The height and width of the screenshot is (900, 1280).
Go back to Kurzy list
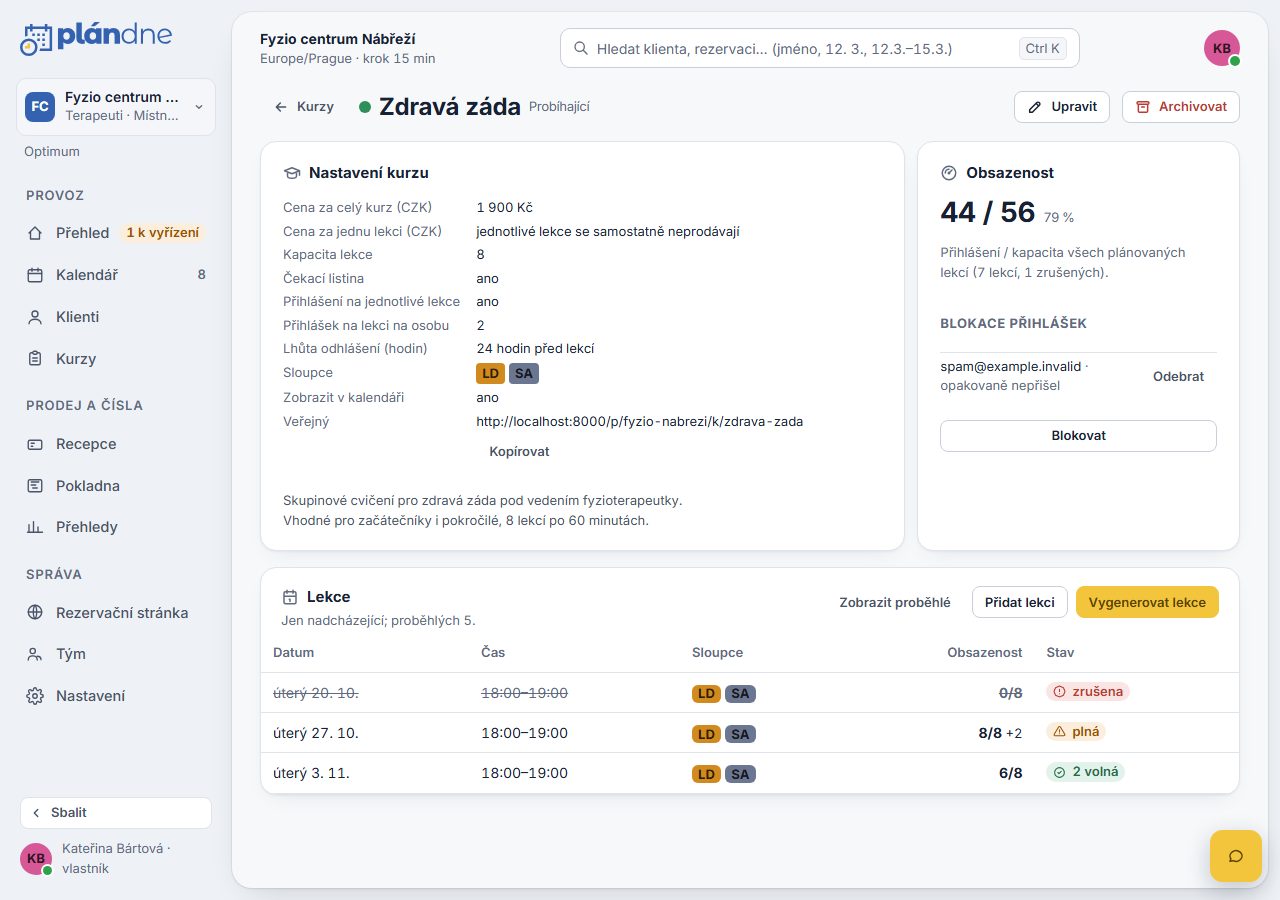[x=304, y=107]
